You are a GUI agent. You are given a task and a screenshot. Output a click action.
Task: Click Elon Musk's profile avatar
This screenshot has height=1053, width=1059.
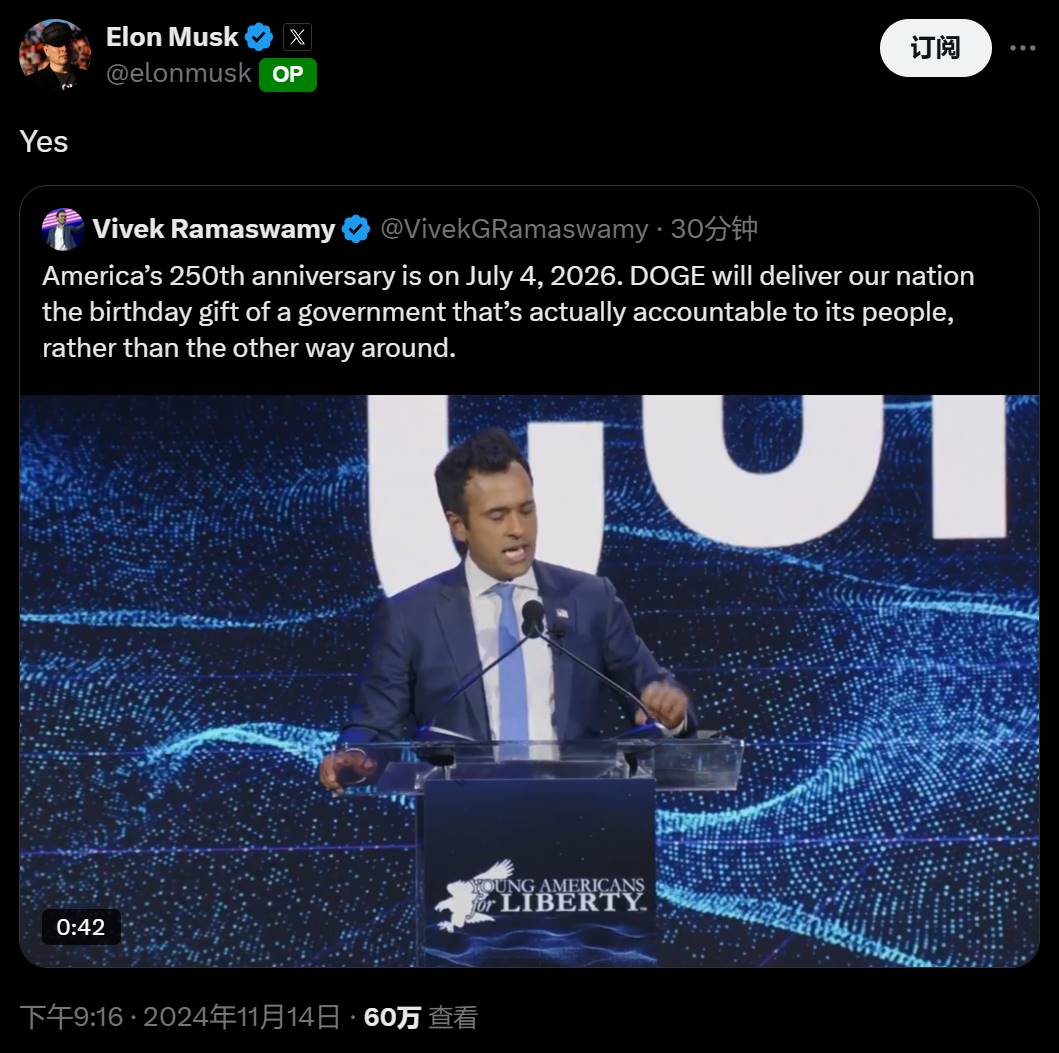click(54, 55)
